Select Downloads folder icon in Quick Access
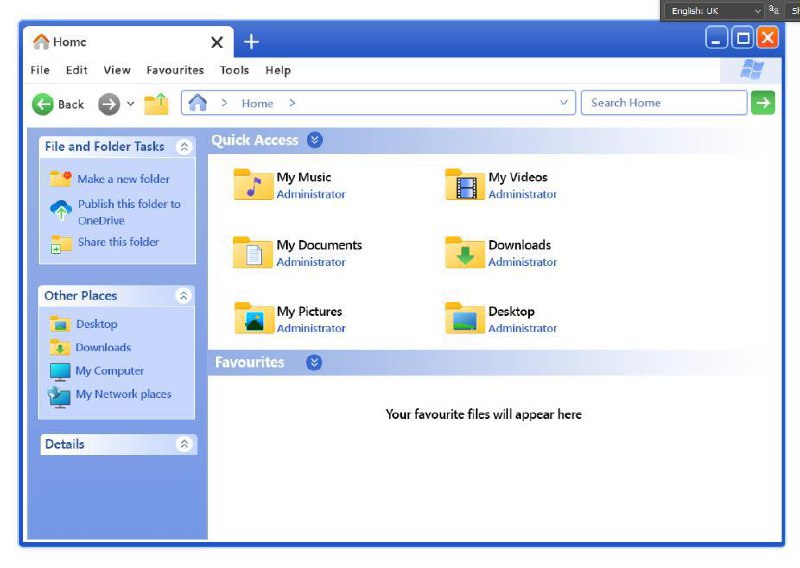Image resolution: width=800 pixels, height=568 pixels. point(465,252)
